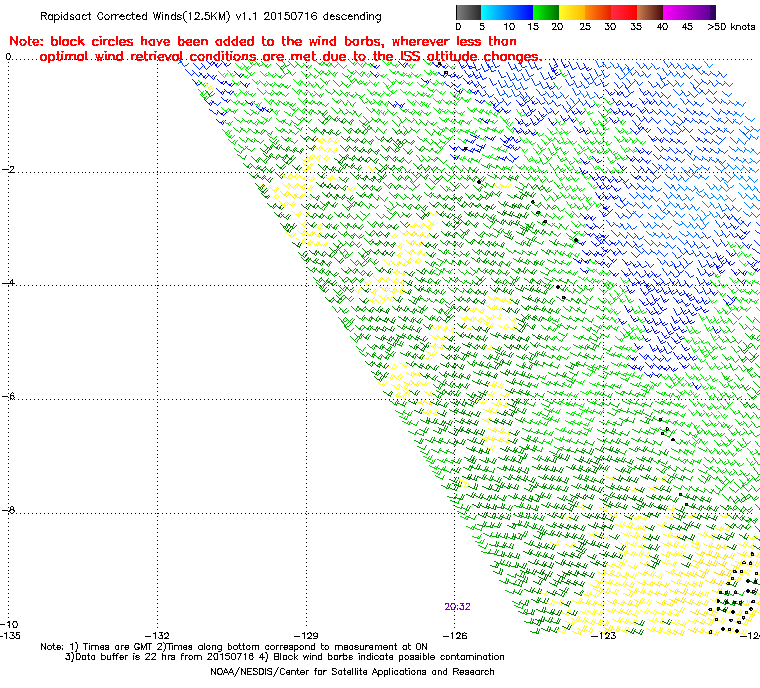Click the 'Times are GMT' footnote line
The width and height of the screenshot is (760, 688).
(x=234, y=646)
